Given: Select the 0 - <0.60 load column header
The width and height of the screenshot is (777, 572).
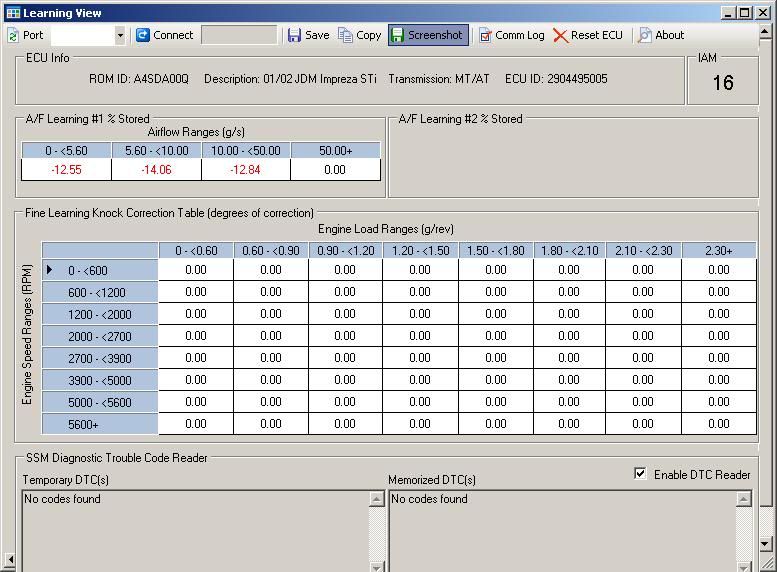Looking at the screenshot, I should pyautogui.click(x=196, y=250).
